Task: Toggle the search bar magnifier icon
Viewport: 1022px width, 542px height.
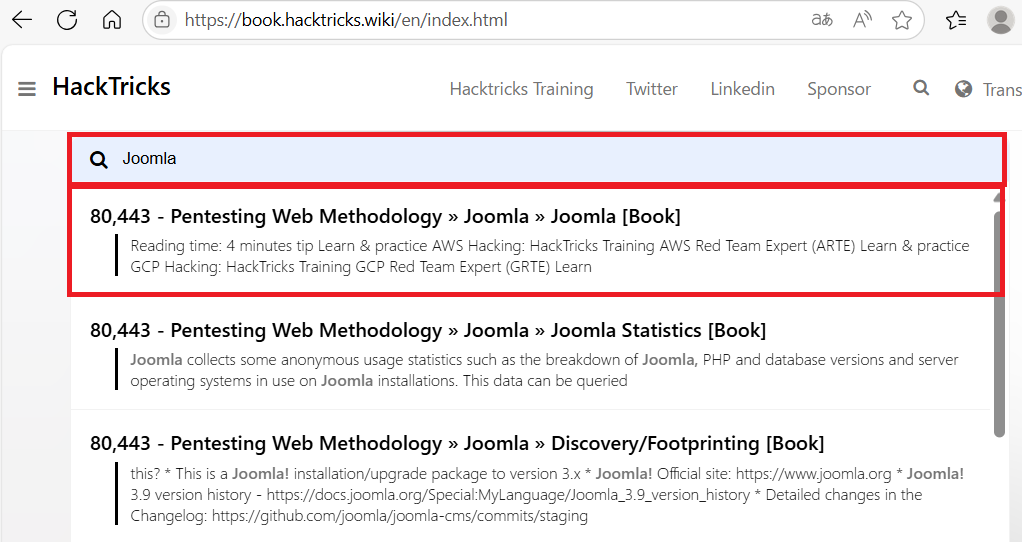Action: click(x=921, y=88)
